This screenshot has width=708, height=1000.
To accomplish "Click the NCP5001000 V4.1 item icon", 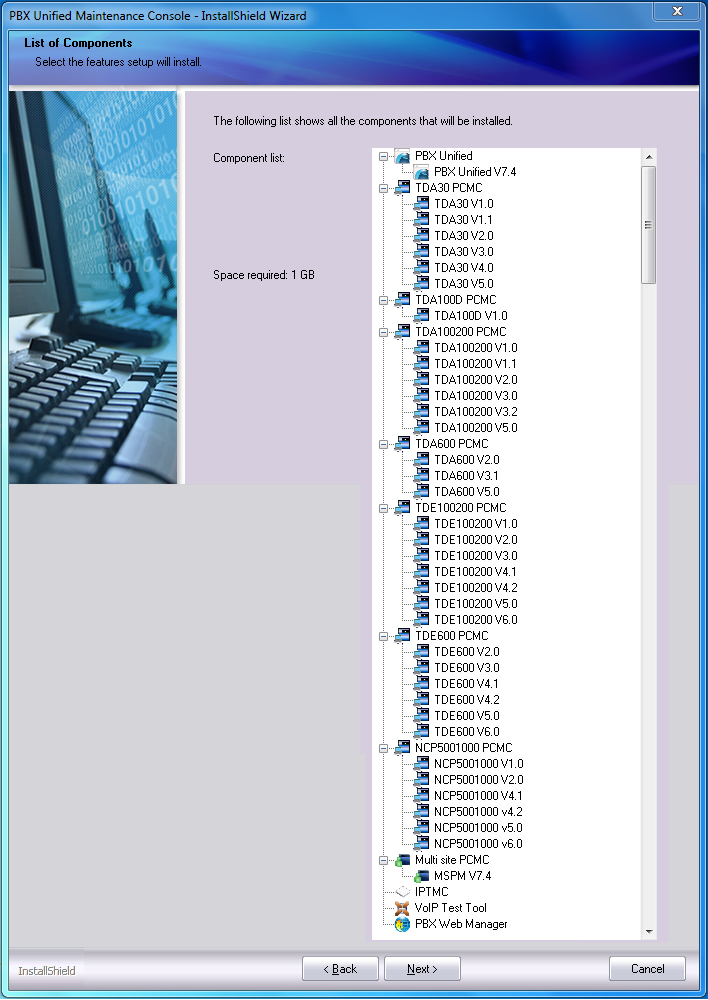I will pyautogui.click(x=421, y=795).
